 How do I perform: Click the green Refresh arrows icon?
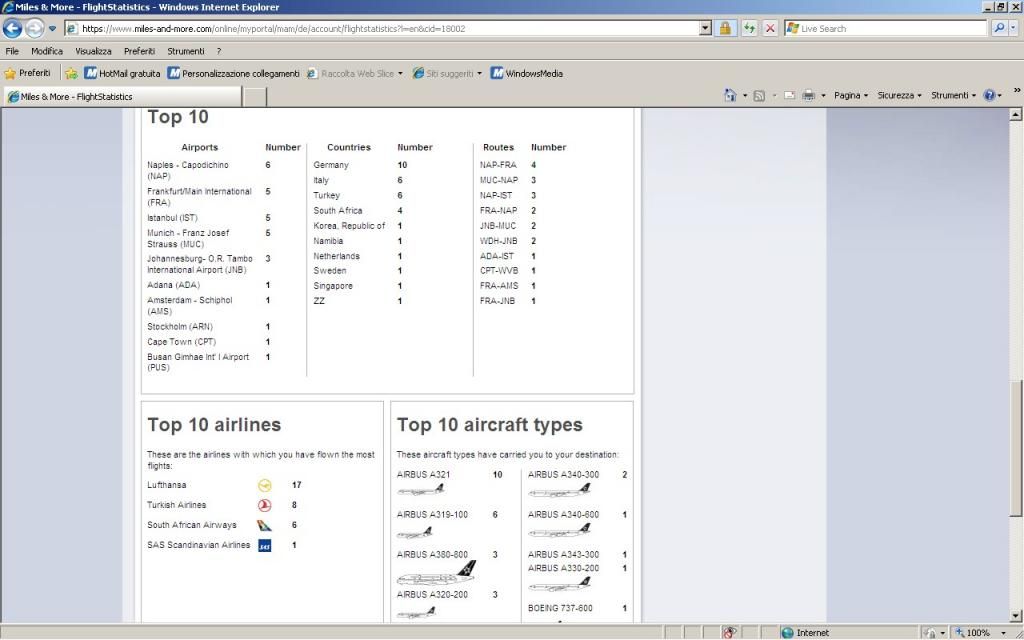coord(749,29)
